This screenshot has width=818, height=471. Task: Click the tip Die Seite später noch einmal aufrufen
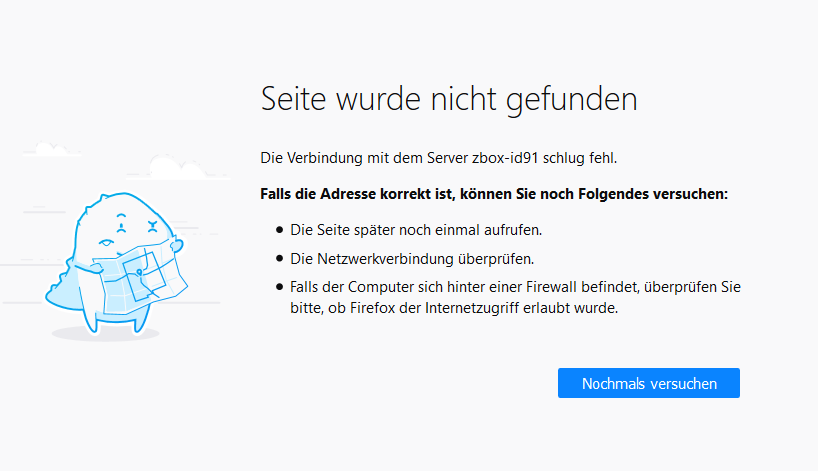tap(416, 230)
